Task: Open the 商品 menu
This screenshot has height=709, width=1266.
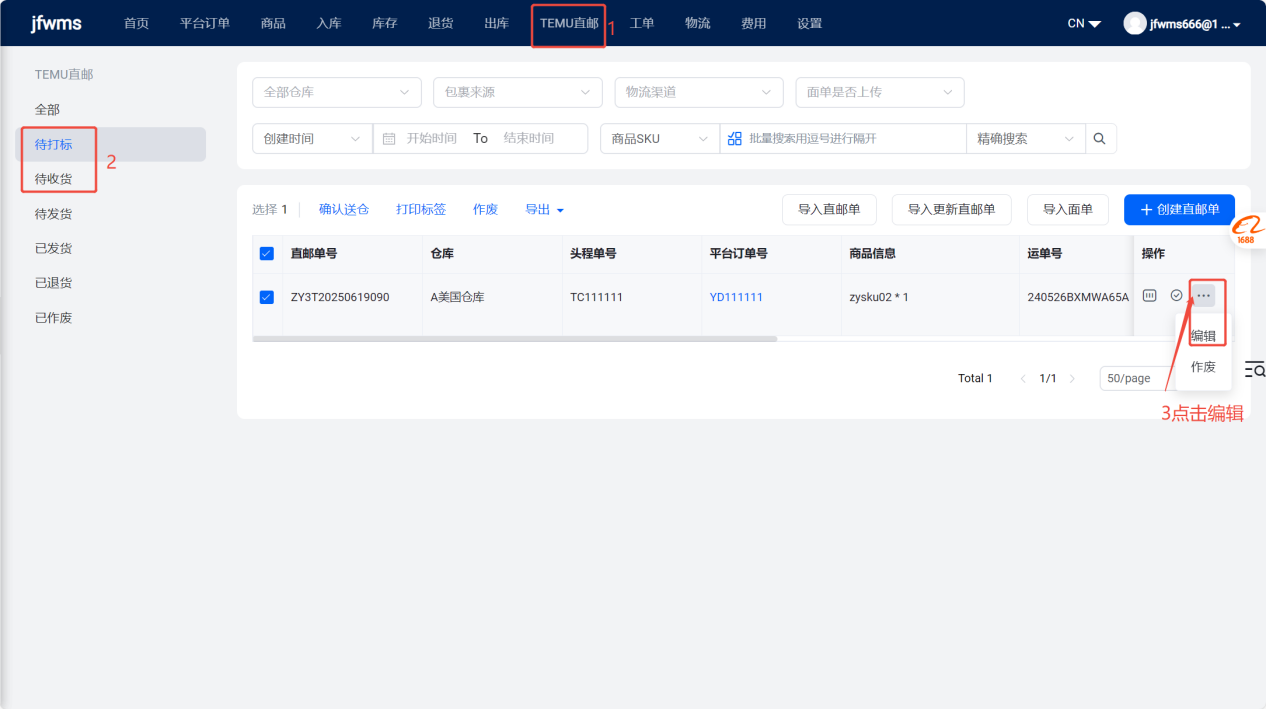Action: coord(273,23)
